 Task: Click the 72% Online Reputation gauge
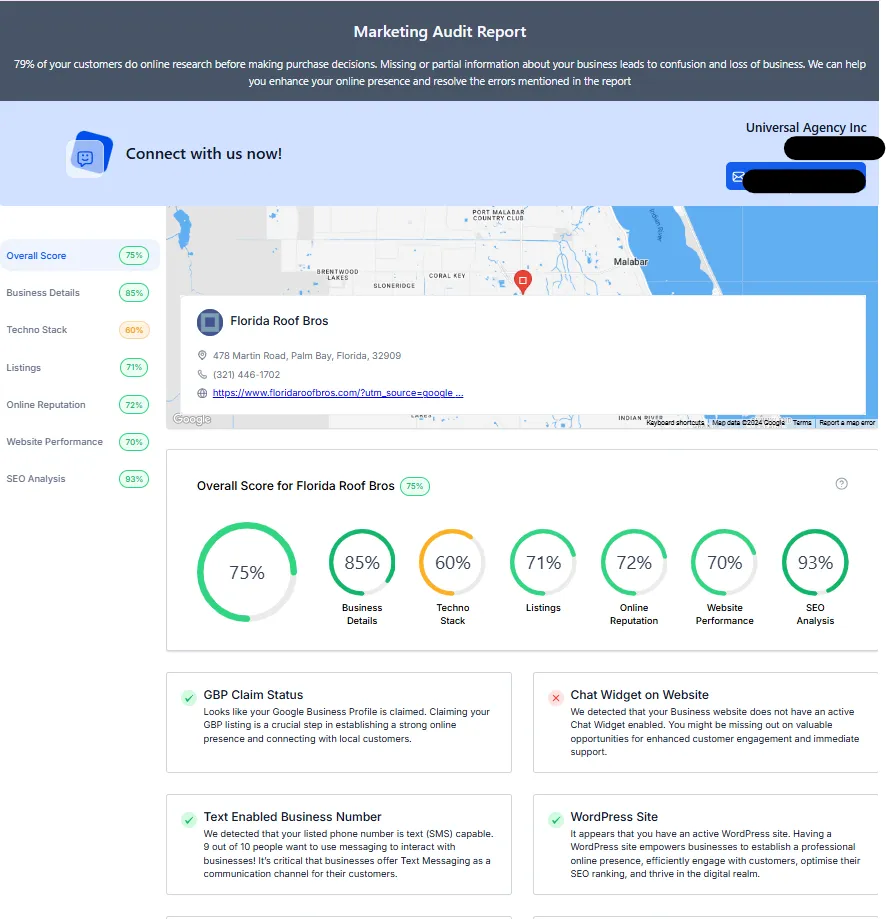[634, 563]
